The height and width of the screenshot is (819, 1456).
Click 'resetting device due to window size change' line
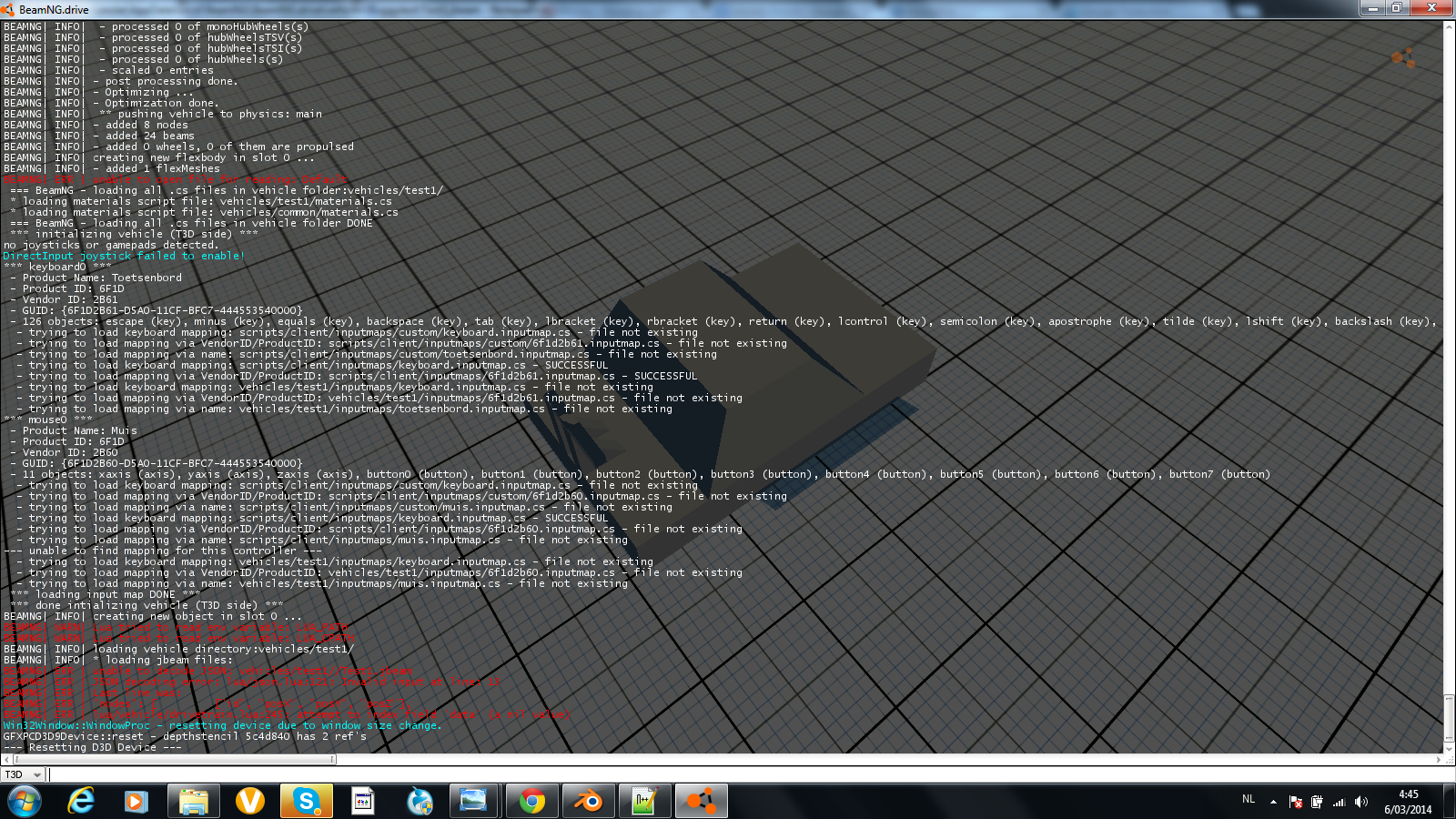click(x=222, y=725)
